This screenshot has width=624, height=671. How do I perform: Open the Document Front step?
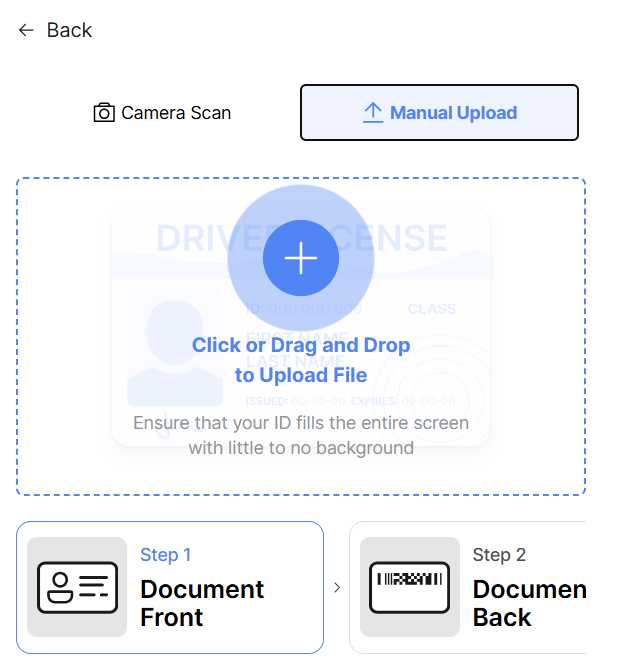tap(202, 603)
